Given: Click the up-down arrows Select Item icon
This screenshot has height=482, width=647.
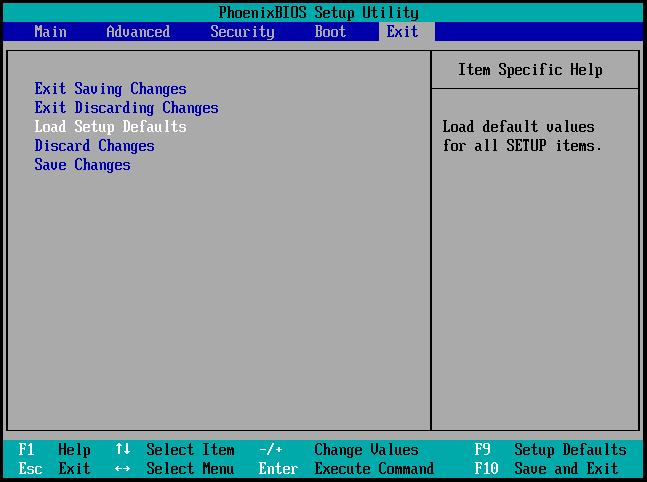Looking at the screenshot, I should pos(123,449).
